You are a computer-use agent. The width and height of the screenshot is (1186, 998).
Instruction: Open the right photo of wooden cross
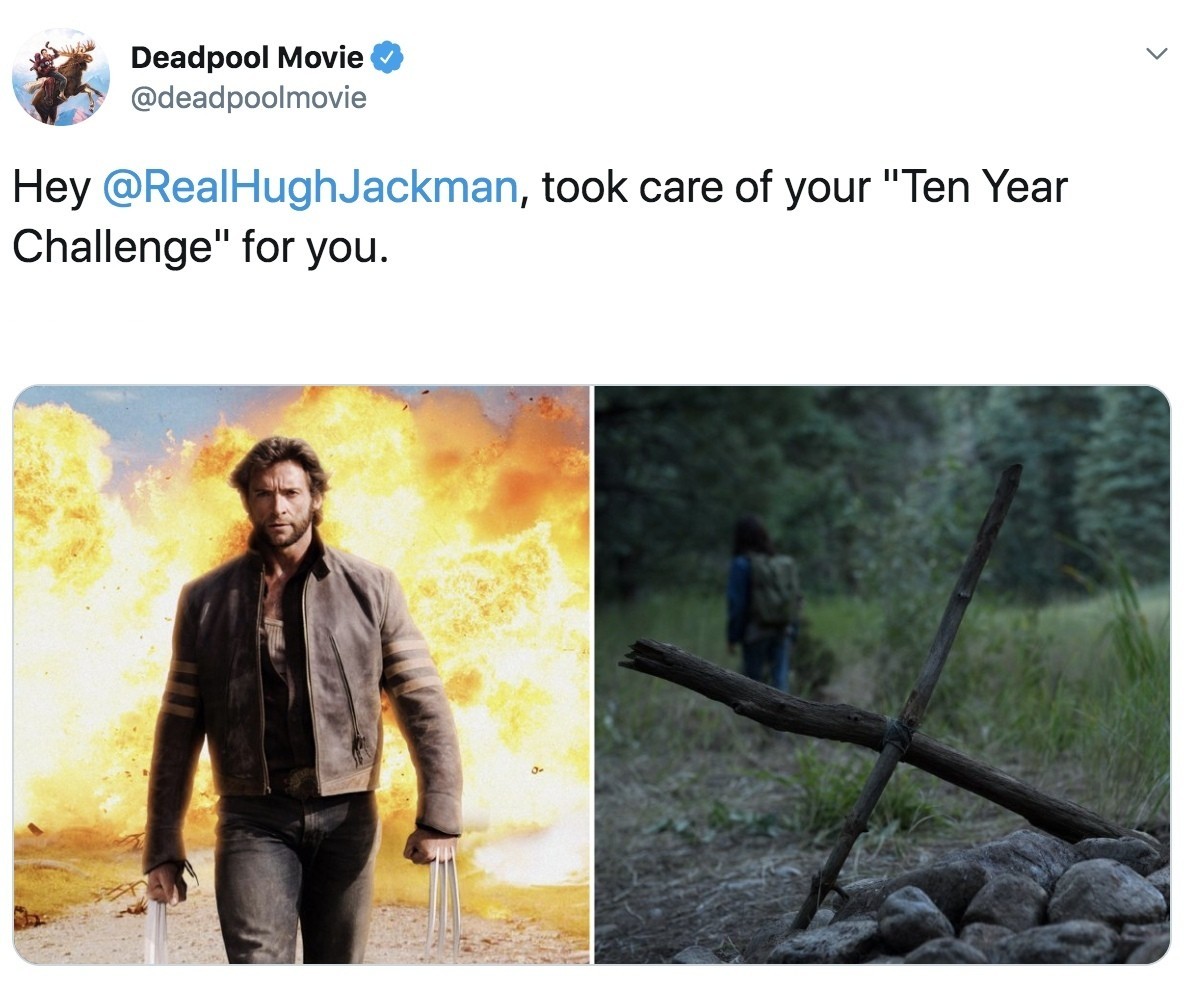pyautogui.click(x=882, y=674)
